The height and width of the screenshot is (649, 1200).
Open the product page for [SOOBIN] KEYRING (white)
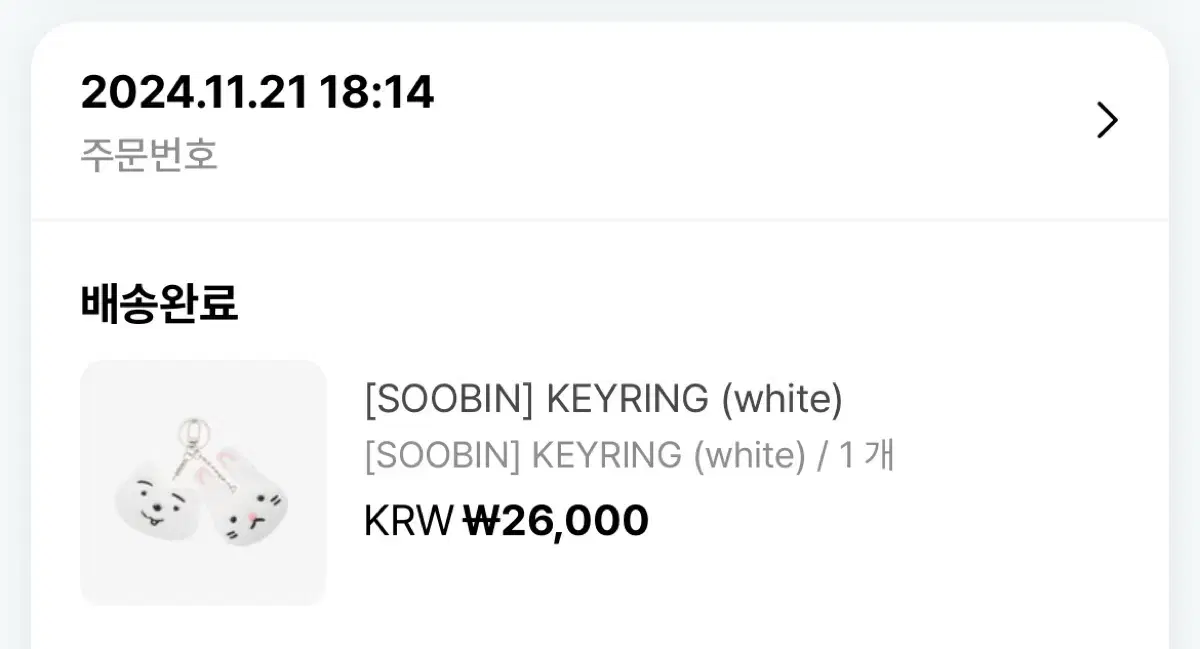(604, 398)
